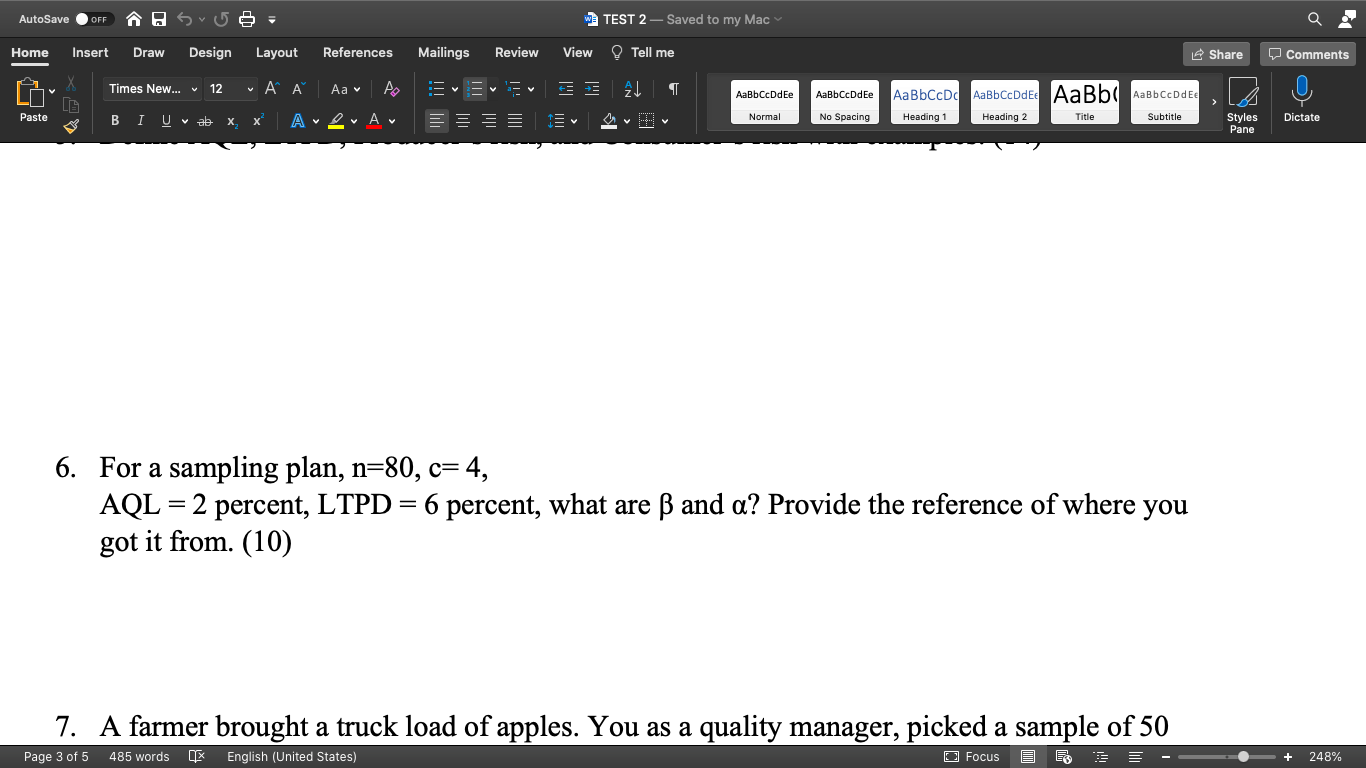The height and width of the screenshot is (768, 1366).
Task: Open the English (United States) language setting
Action: click(291, 757)
